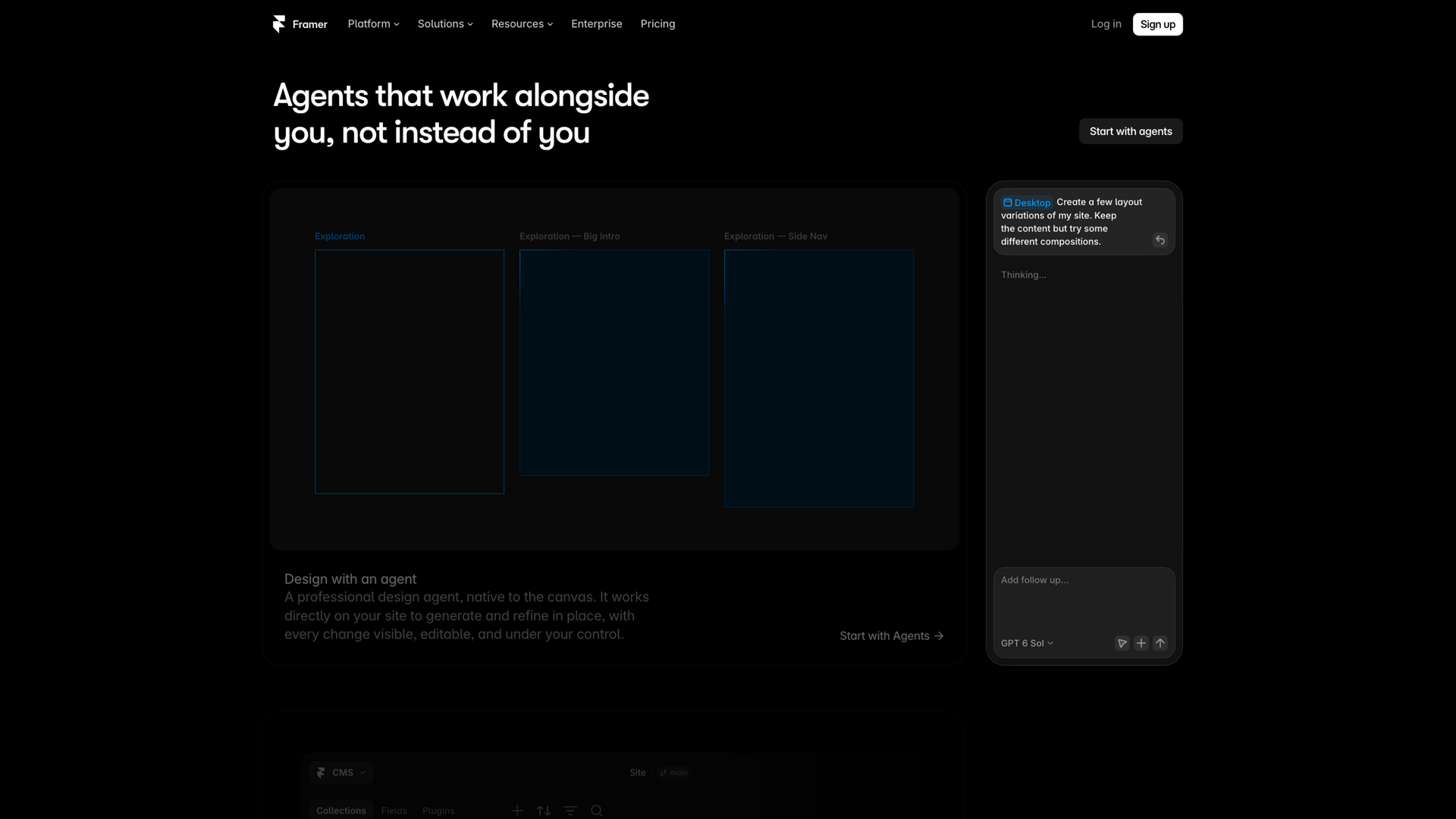This screenshot has width=1456, height=819.
Task: Click the Site label in CMS header
Action: tap(637, 773)
